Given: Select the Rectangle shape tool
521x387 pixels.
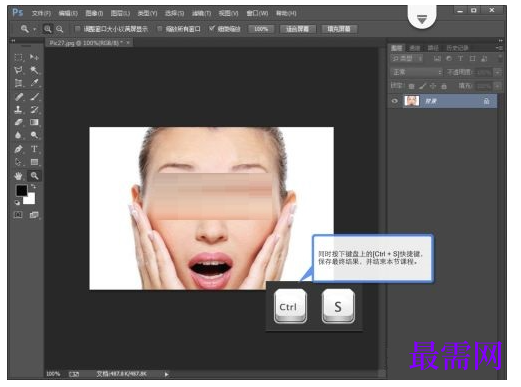Looking at the screenshot, I should 34,162.
